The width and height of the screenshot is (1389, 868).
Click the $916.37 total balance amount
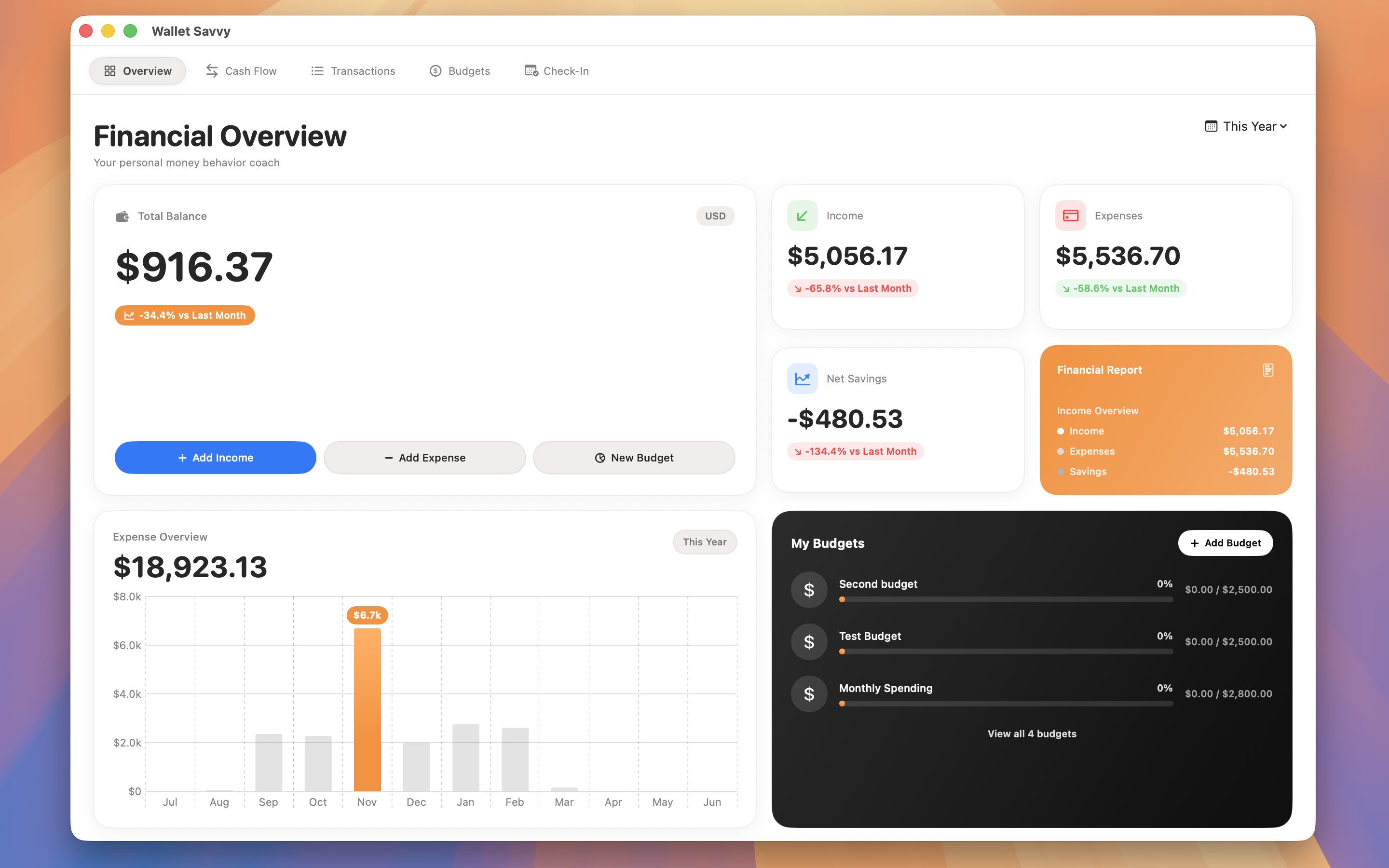(194, 267)
